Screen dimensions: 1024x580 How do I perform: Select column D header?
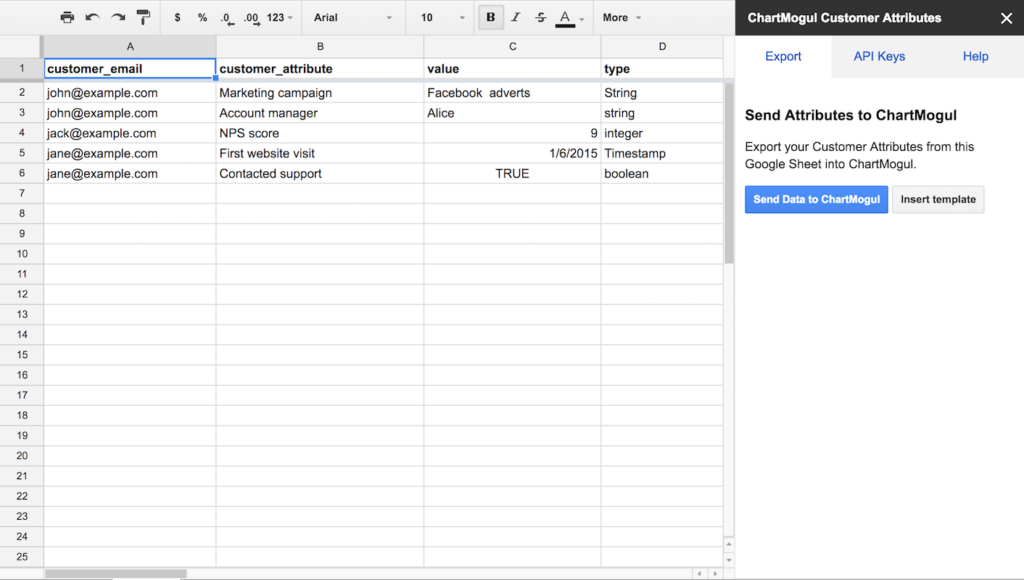(662, 46)
